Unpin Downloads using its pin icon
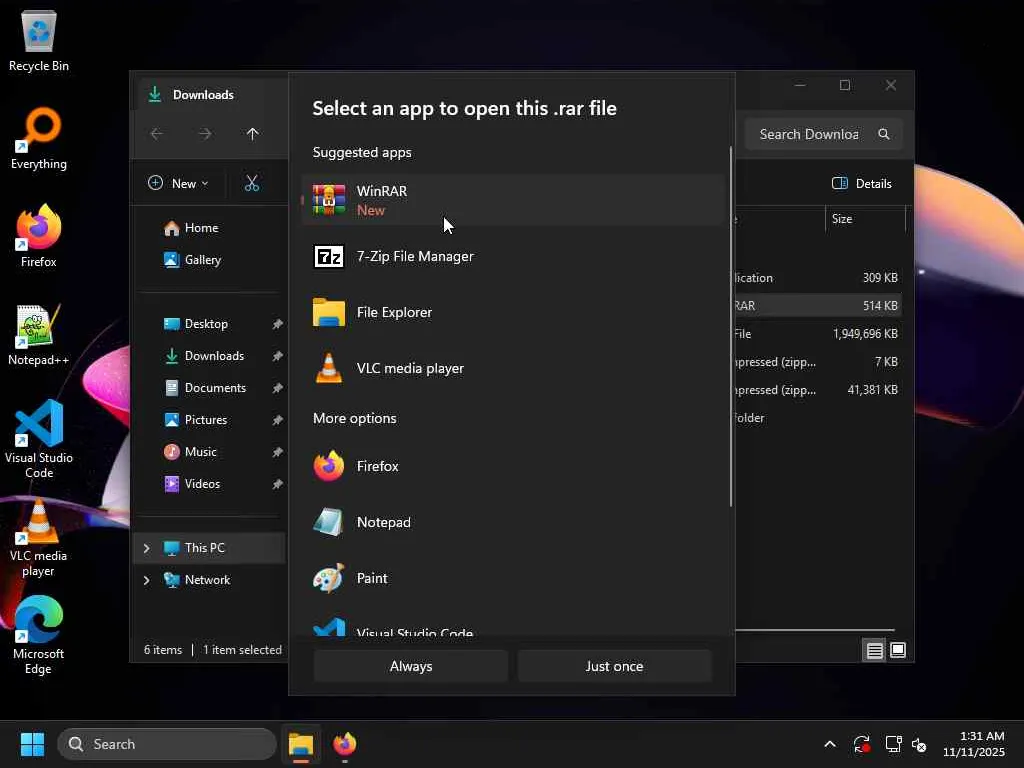This screenshot has width=1024, height=768. (278, 356)
